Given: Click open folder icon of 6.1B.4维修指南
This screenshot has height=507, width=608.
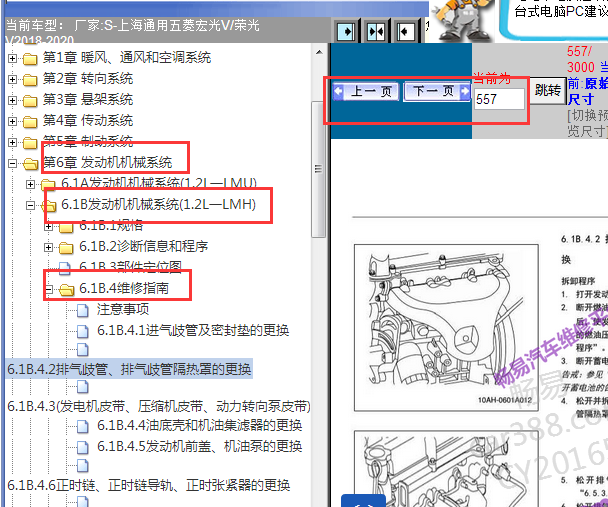Looking at the screenshot, I should [67, 289].
